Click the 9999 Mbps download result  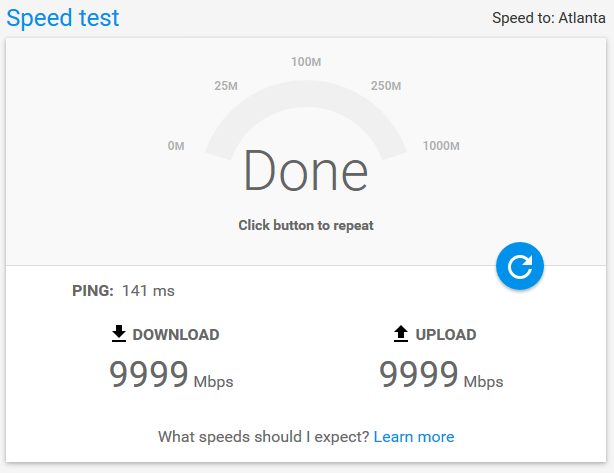[x=171, y=374]
